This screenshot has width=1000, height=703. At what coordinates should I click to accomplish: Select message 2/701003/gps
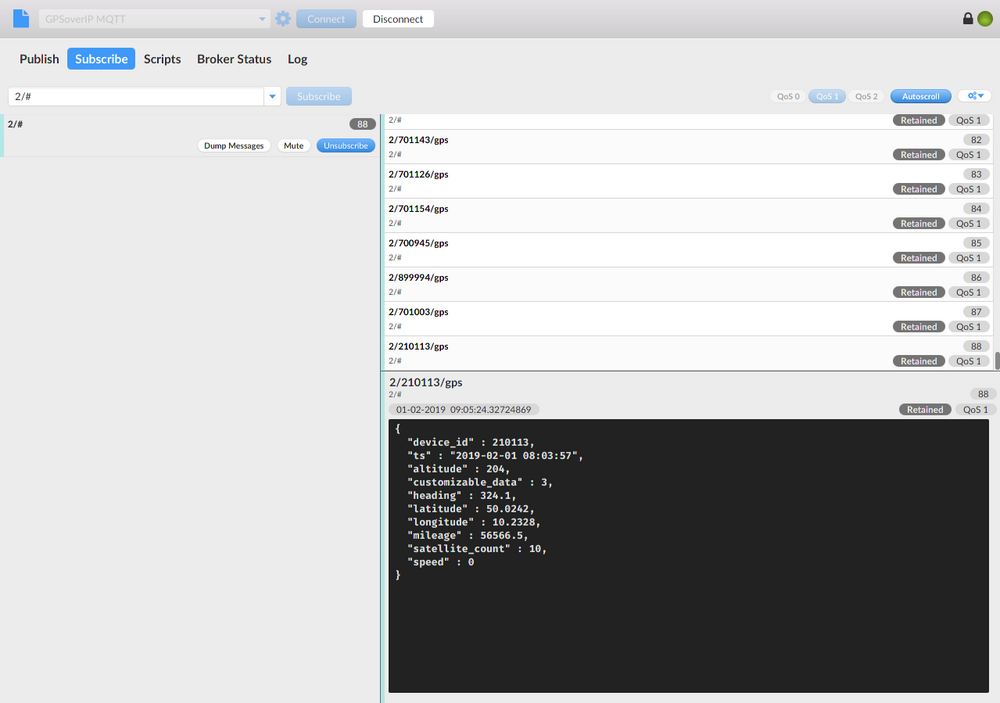pos(689,319)
